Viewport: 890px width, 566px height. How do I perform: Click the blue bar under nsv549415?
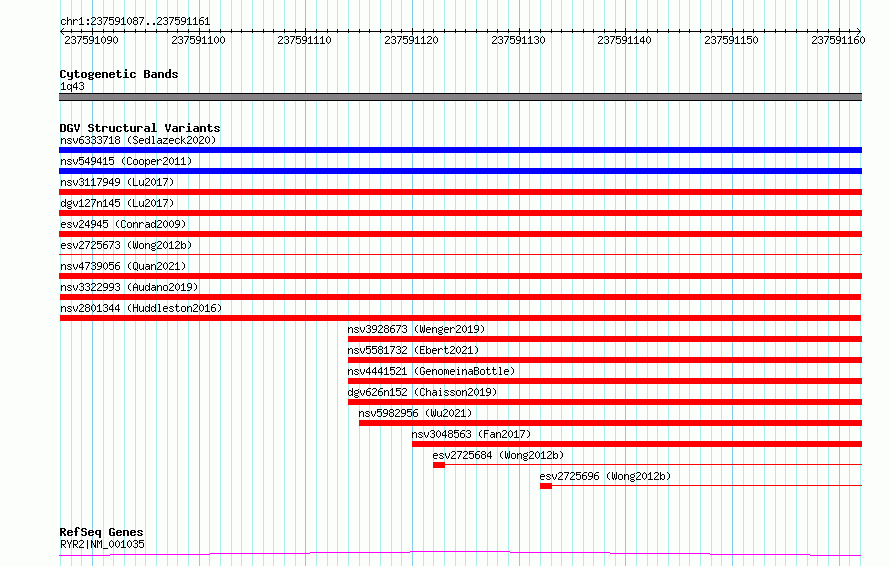(460, 171)
